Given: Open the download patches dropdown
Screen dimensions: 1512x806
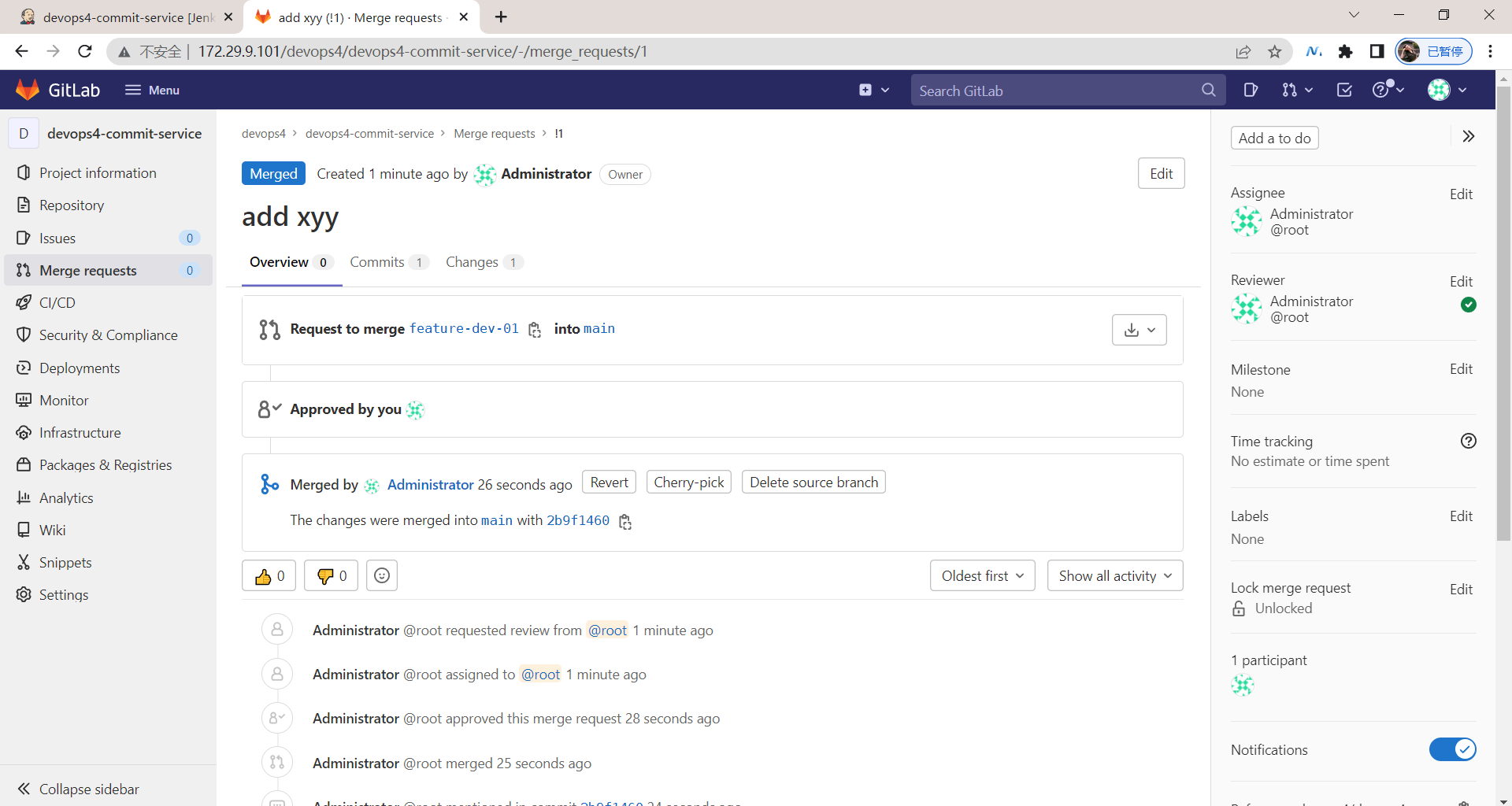Looking at the screenshot, I should tap(1139, 330).
